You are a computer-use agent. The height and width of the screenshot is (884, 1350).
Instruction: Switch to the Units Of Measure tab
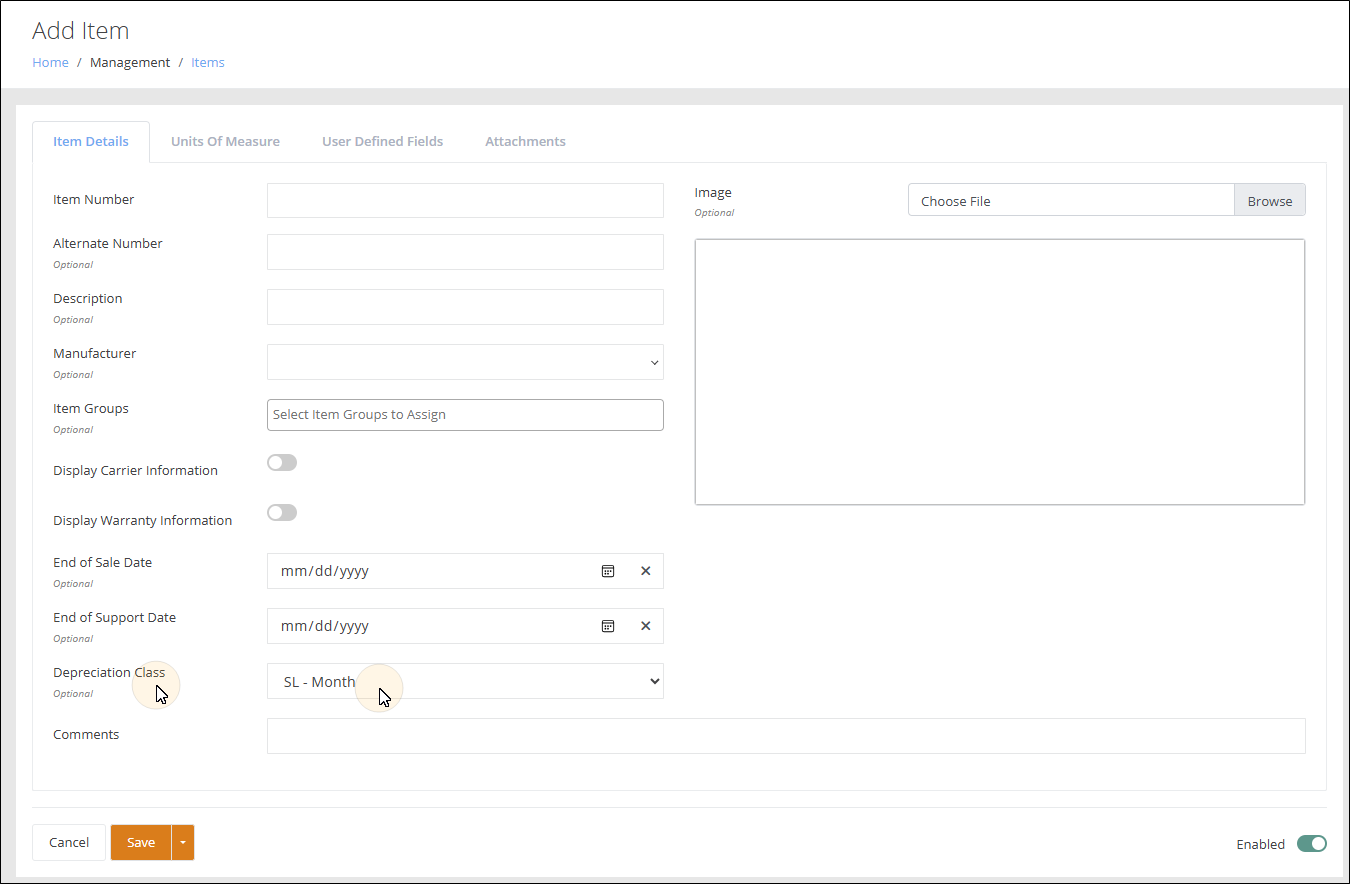(x=225, y=141)
